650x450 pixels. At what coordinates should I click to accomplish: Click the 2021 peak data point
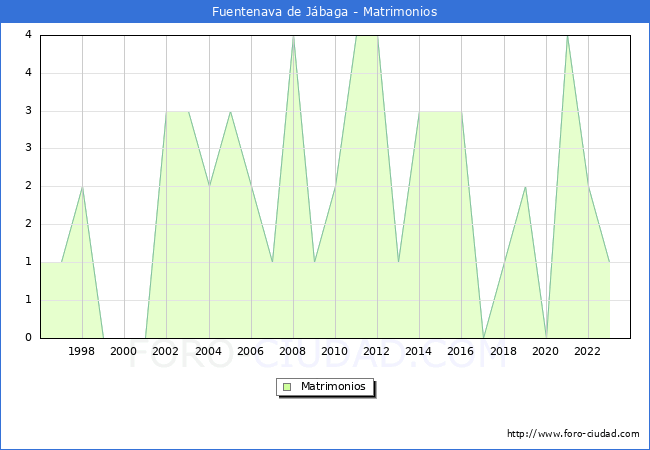(567, 36)
